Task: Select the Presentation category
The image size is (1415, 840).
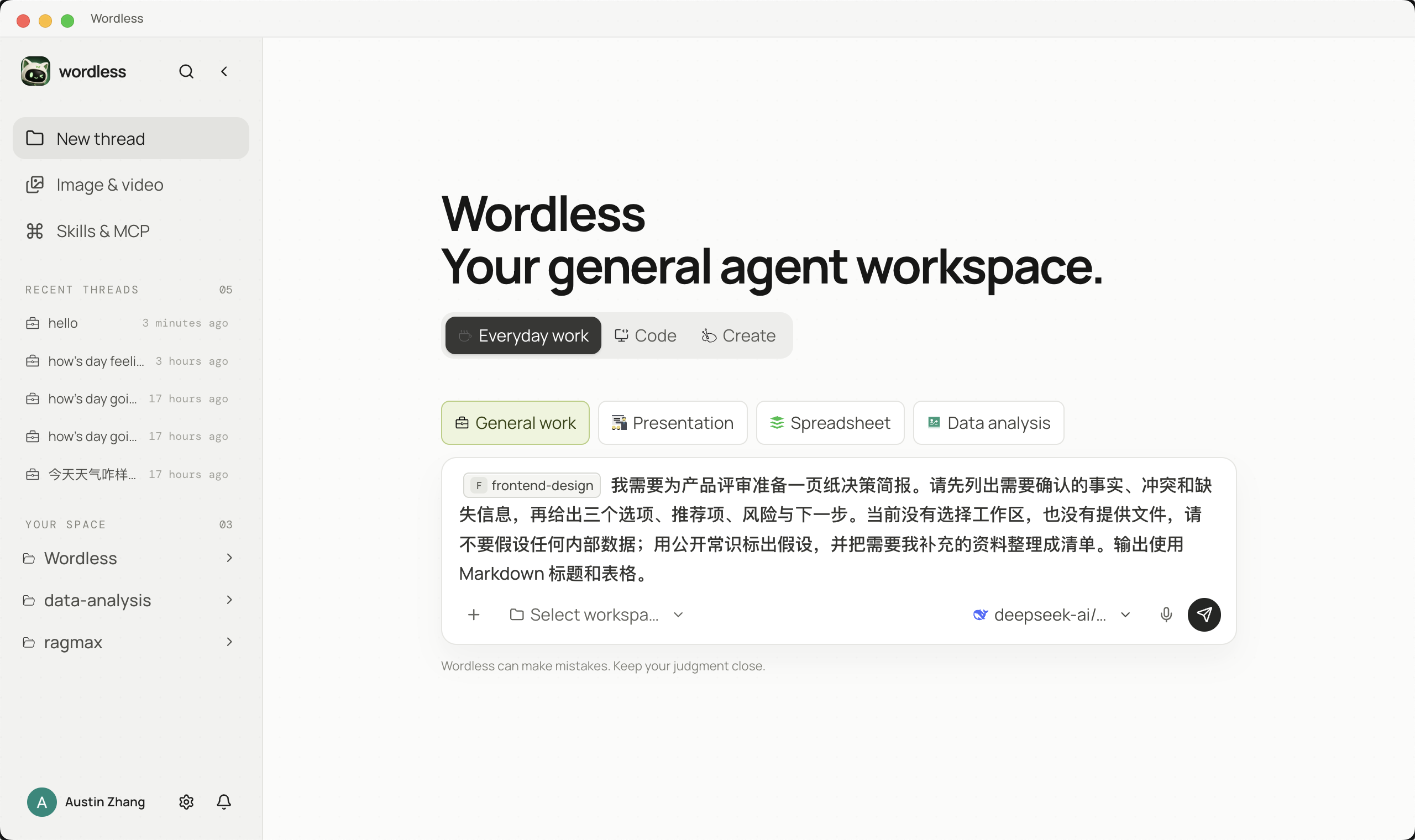Action: (x=673, y=423)
